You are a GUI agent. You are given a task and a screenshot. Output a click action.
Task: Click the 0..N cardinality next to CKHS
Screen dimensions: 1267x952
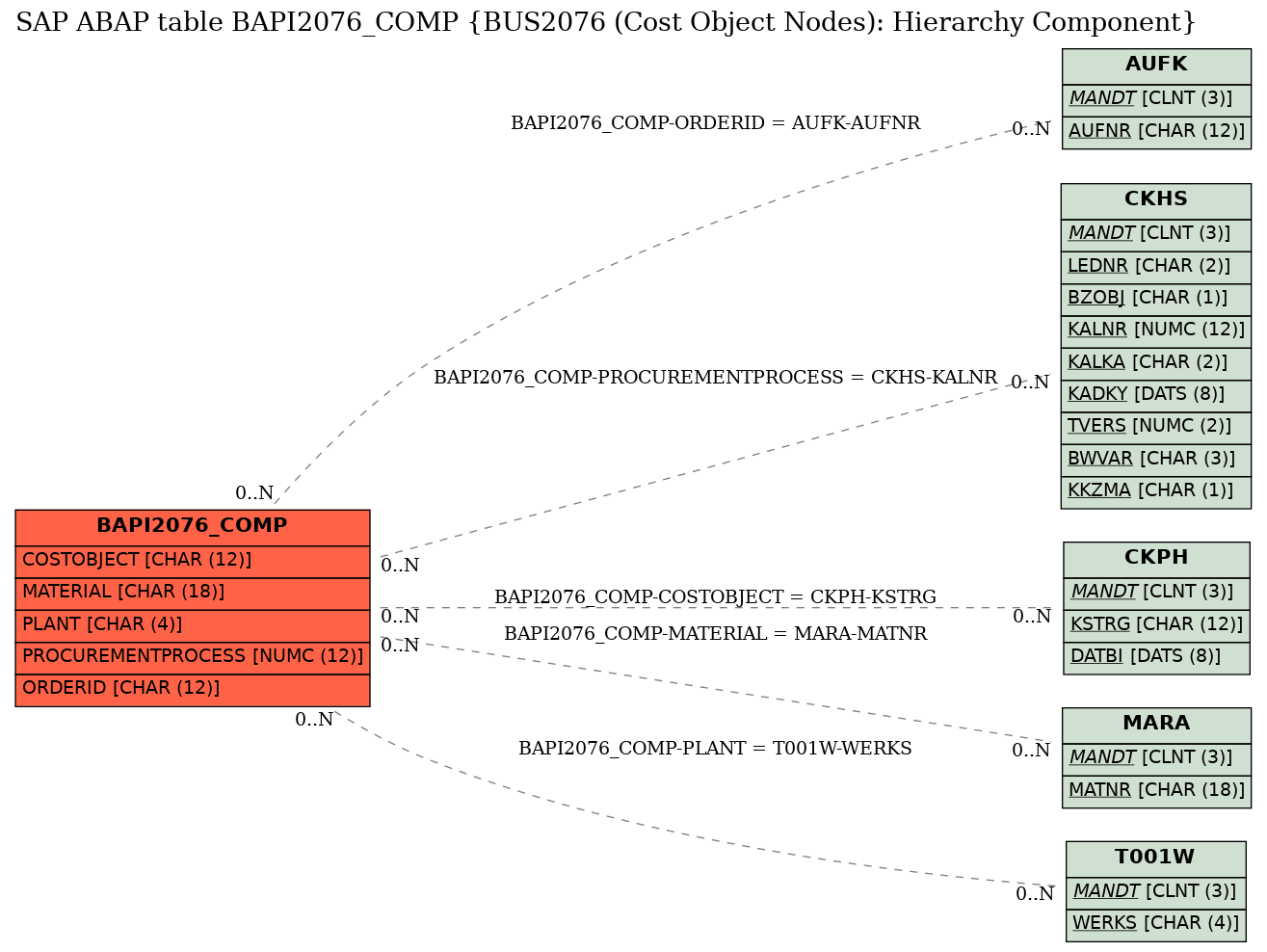[x=1030, y=383]
